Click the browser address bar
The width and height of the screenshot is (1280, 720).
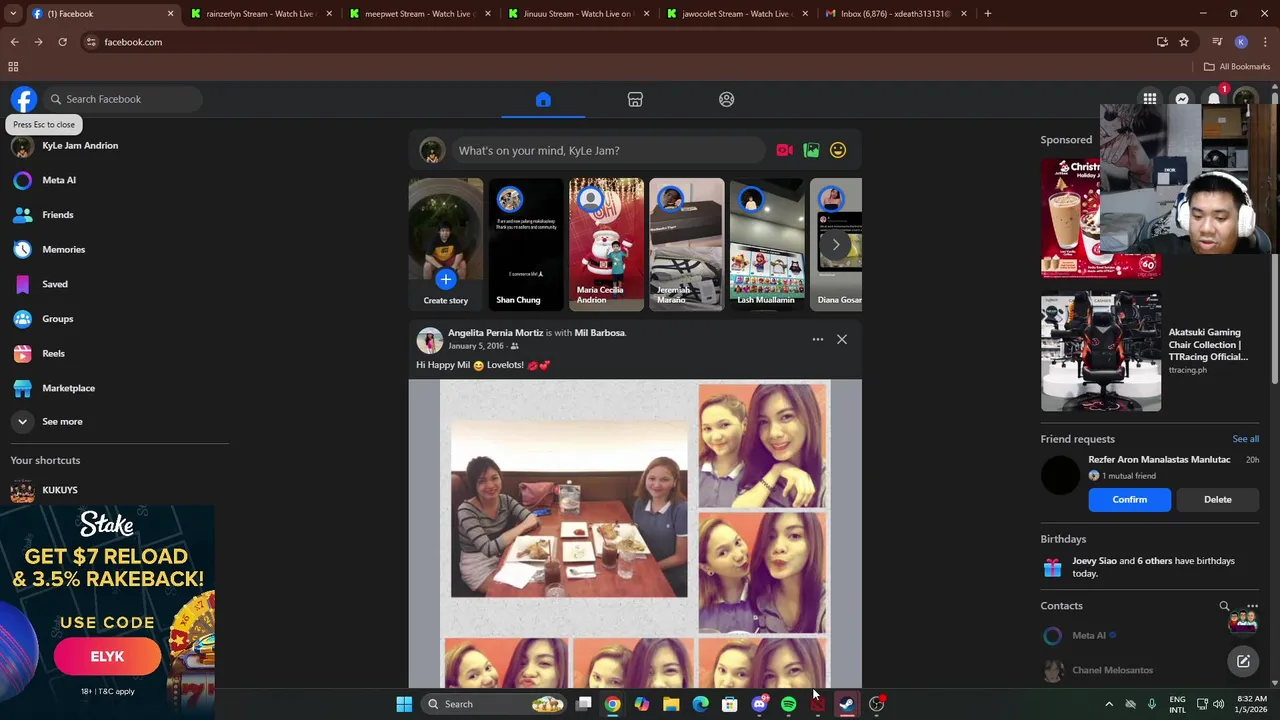pyautogui.click(x=620, y=42)
